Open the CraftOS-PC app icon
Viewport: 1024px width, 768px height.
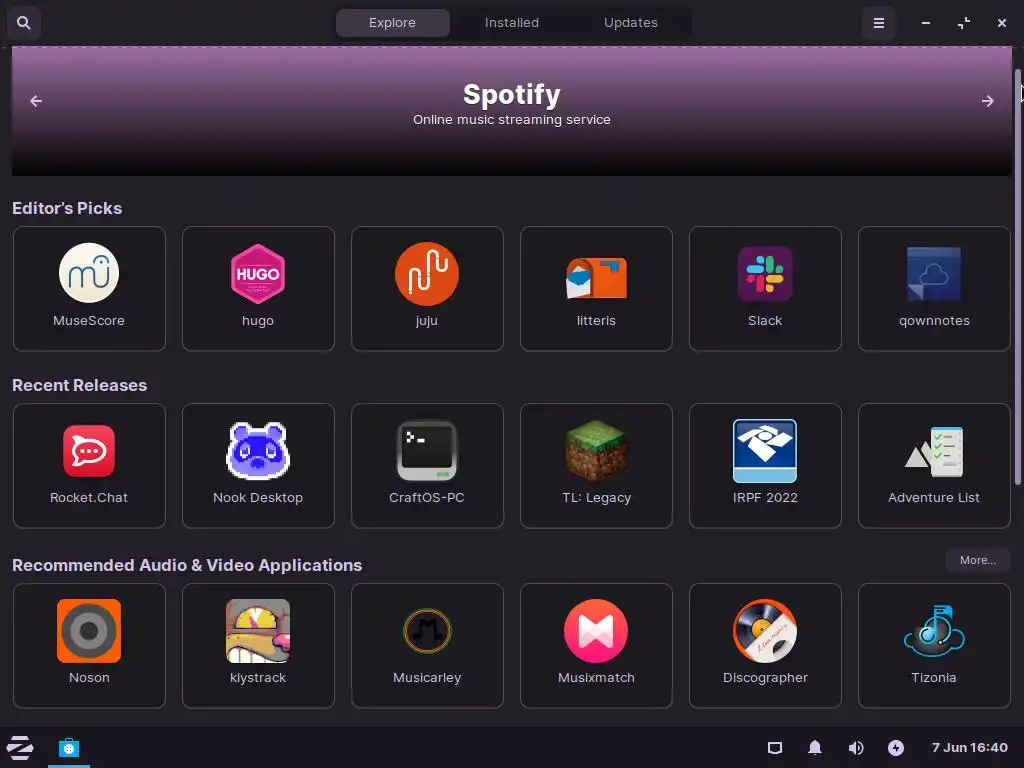pyautogui.click(x=427, y=451)
